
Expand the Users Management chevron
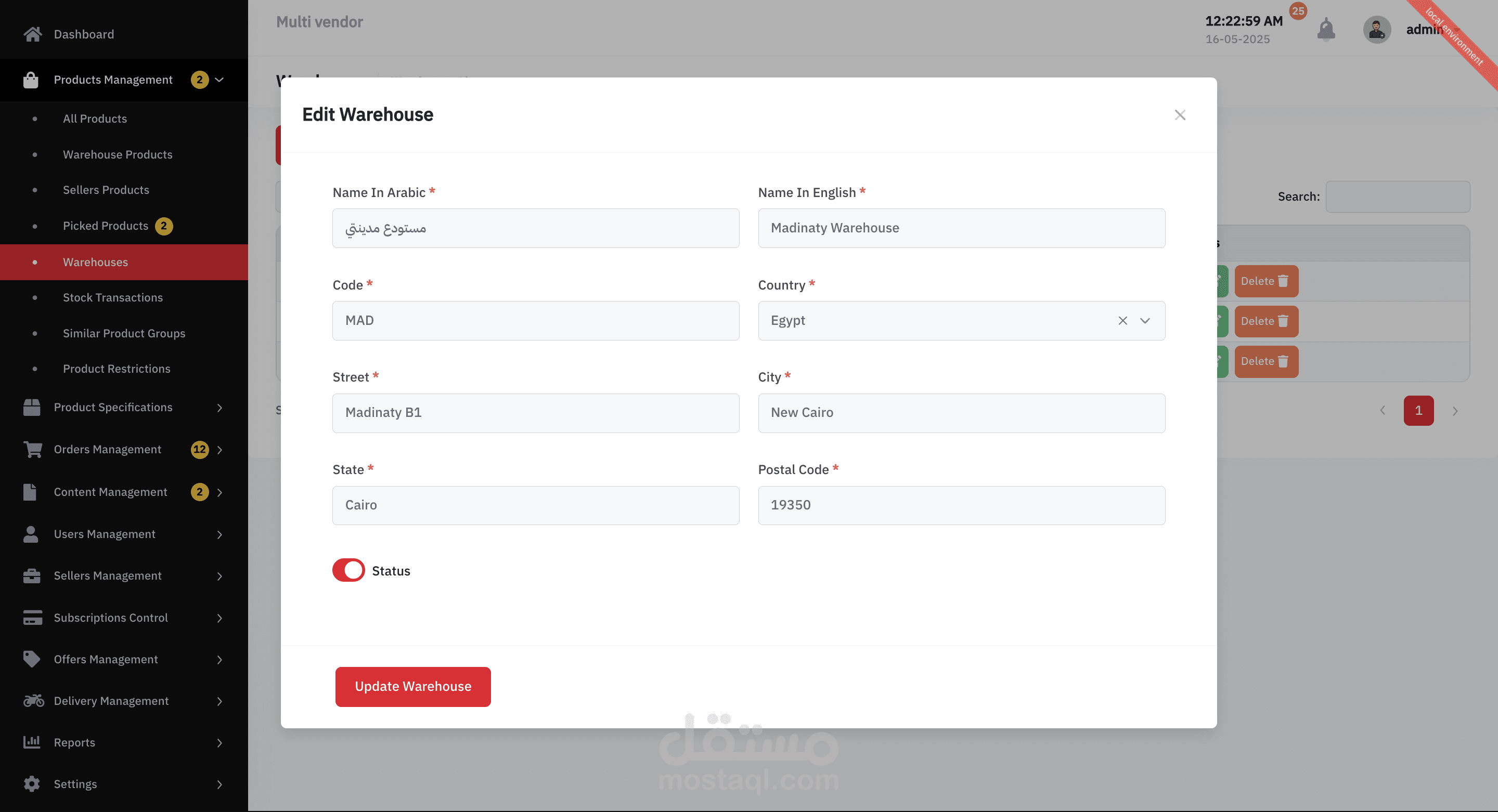[219, 534]
